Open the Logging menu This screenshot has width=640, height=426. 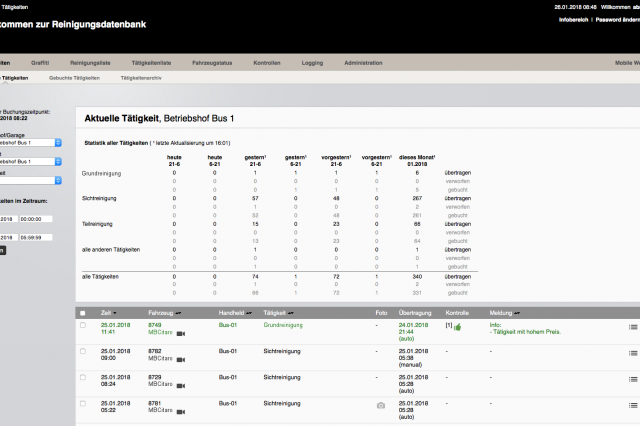click(x=312, y=63)
